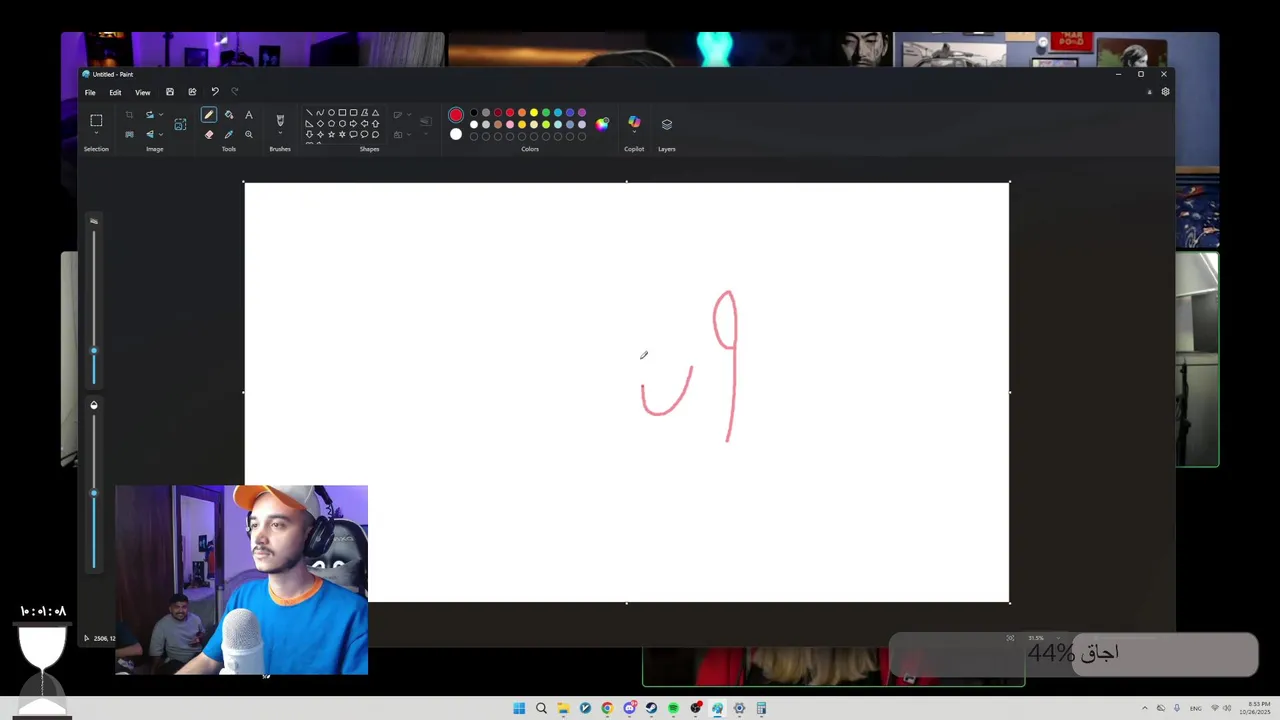Open taskbar Search
Viewport: 1280px width, 720px height.
coord(541,708)
